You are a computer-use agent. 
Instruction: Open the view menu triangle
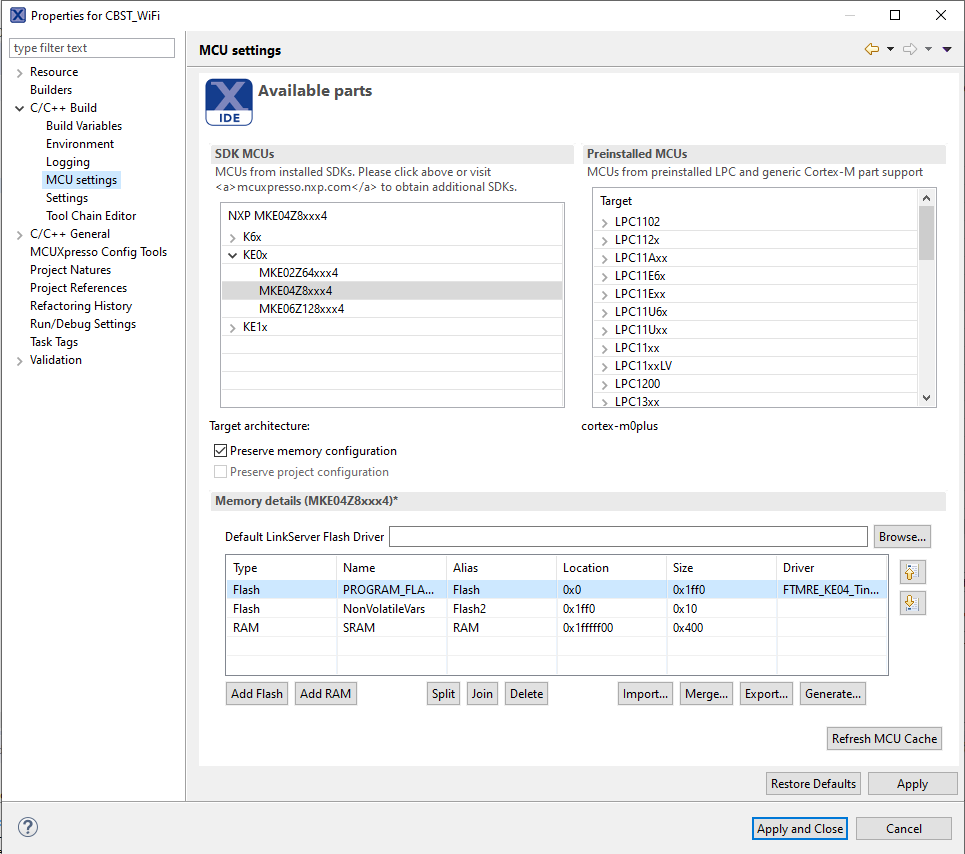[947, 49]
